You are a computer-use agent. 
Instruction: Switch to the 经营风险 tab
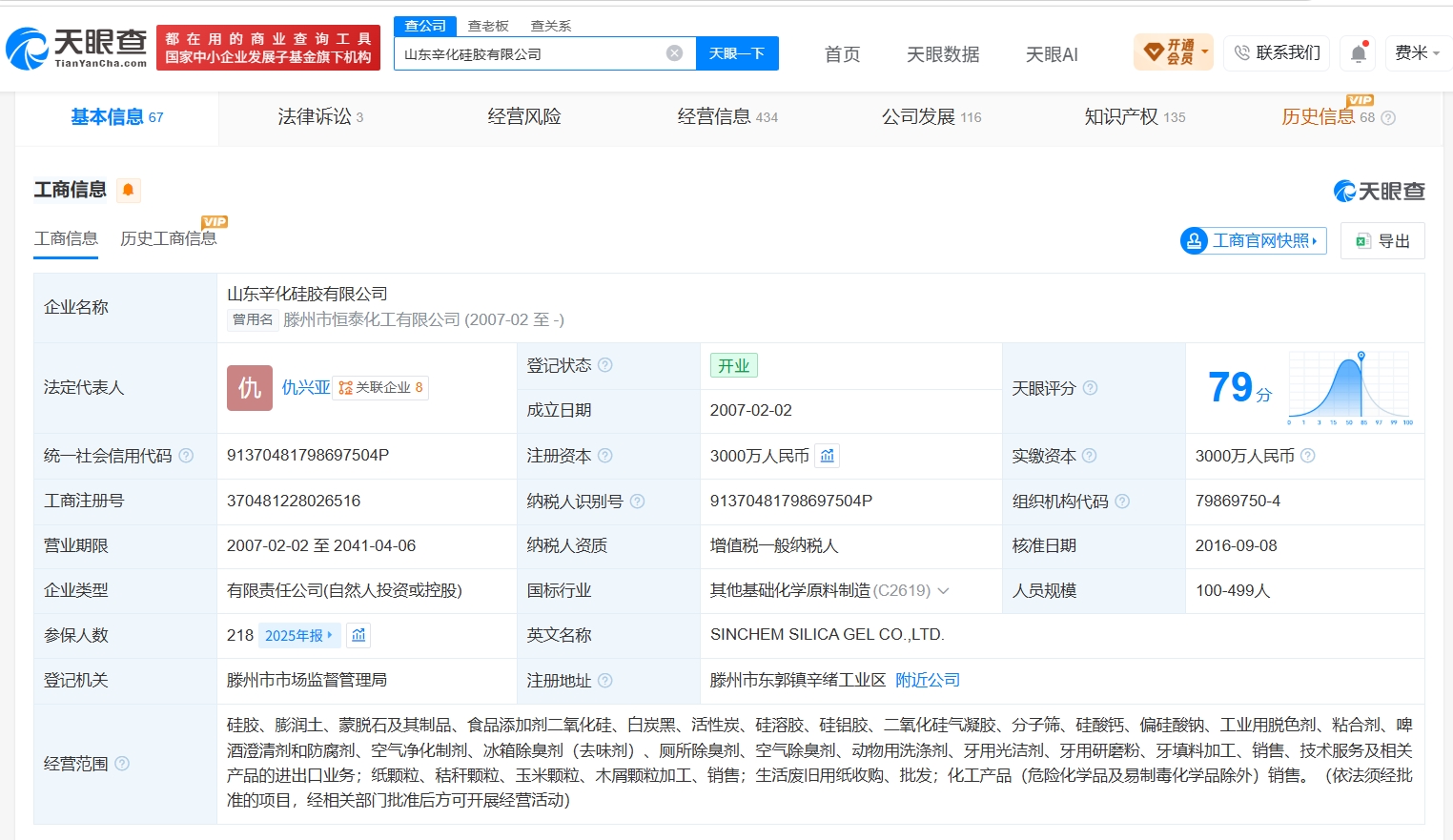[524, 117]
